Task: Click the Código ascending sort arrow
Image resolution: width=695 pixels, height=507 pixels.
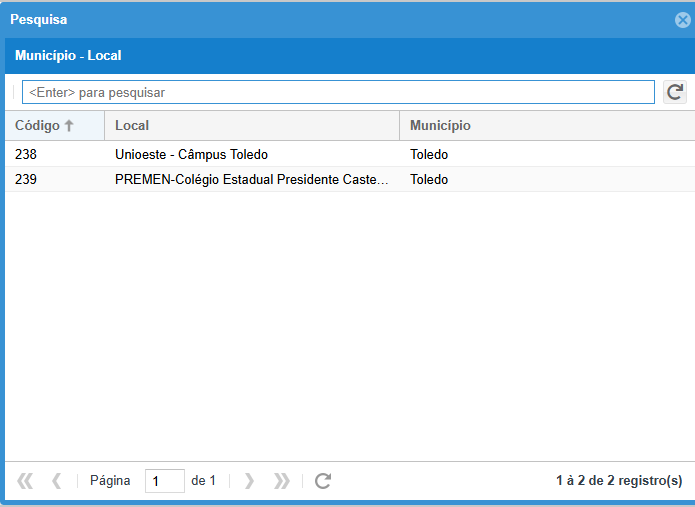Action: pos(69,126)
